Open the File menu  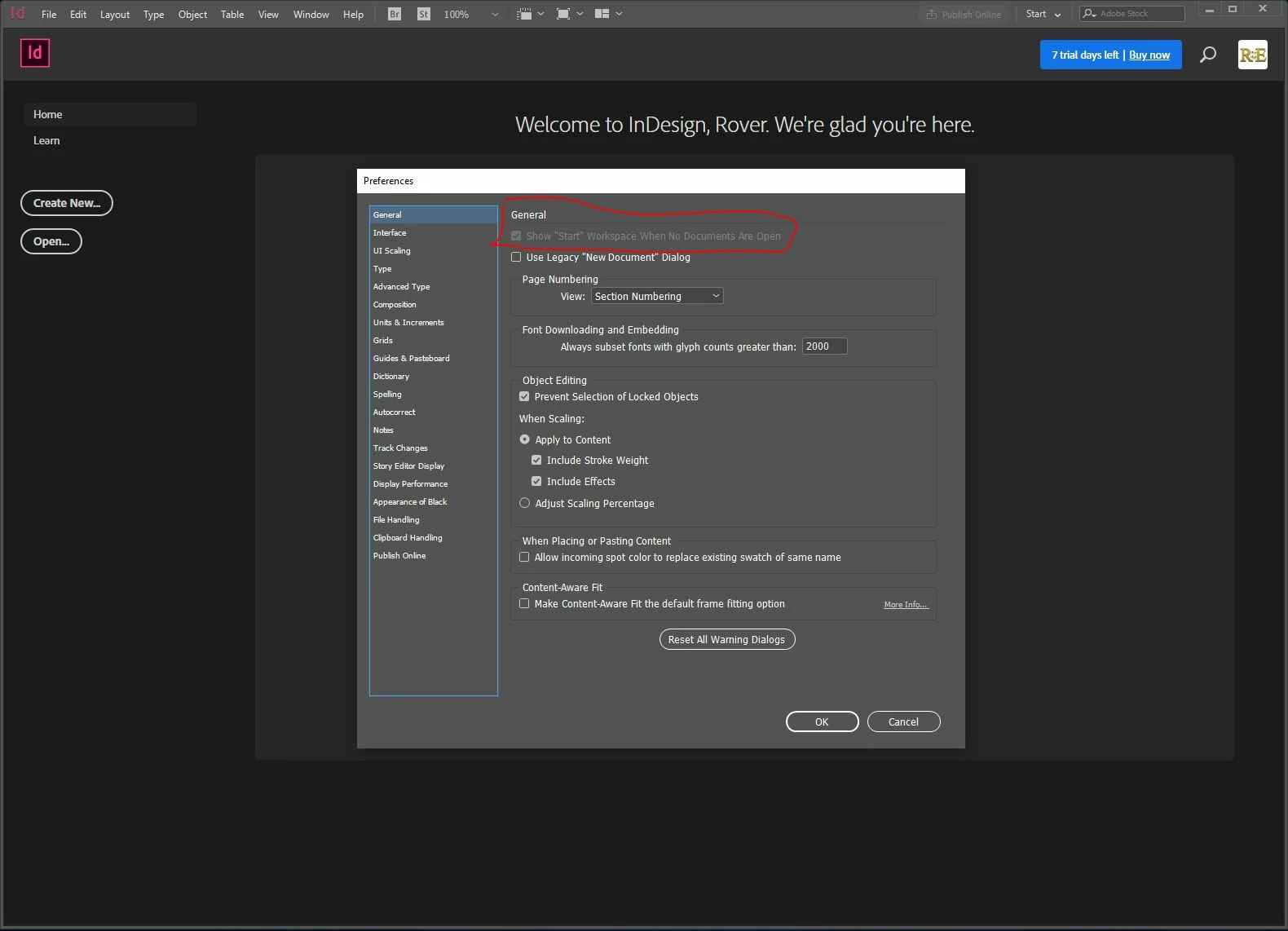click(x=49, y=14)
